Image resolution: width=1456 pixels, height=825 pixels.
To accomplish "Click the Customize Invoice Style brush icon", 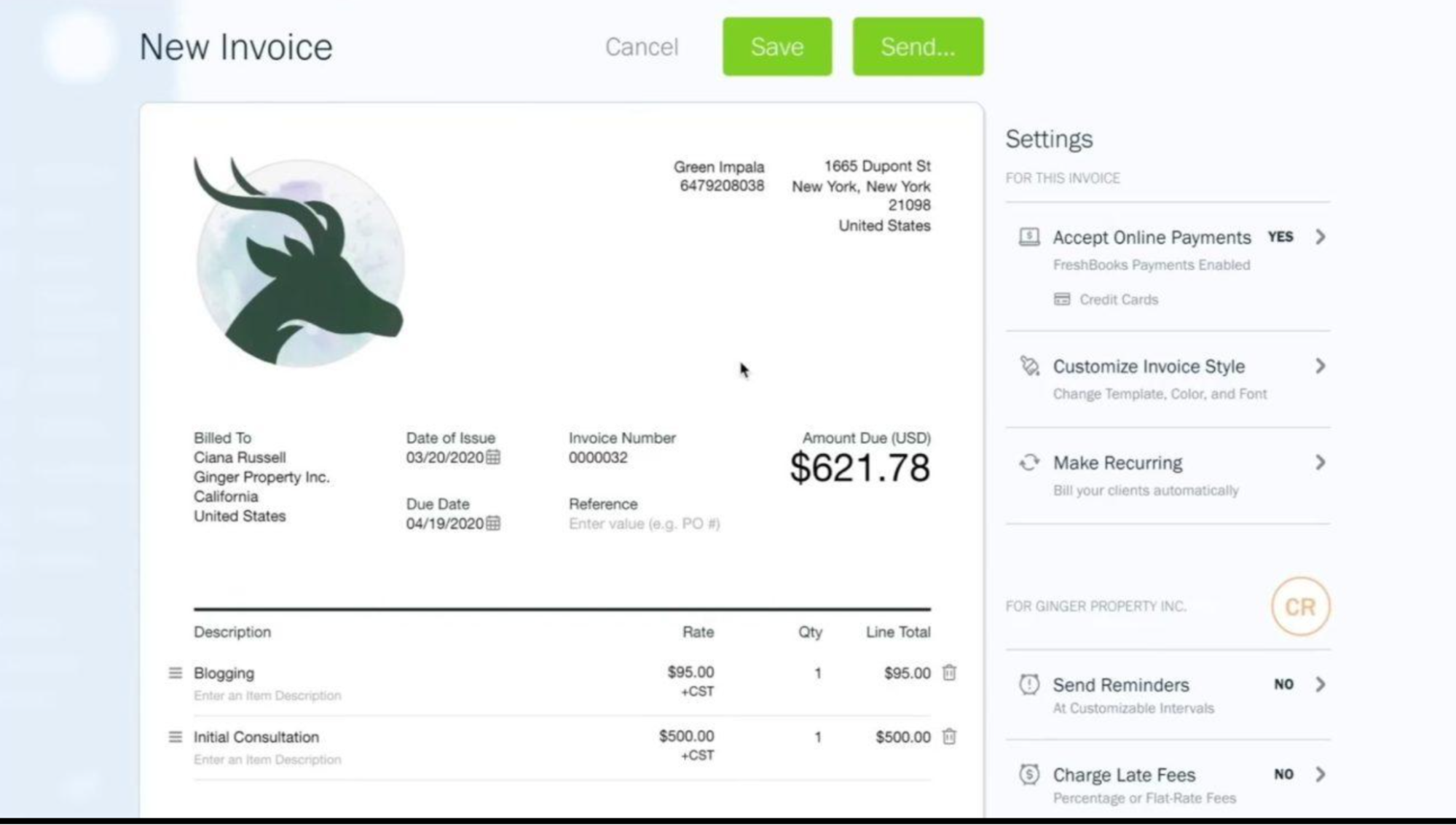I will coord(1029,366).
